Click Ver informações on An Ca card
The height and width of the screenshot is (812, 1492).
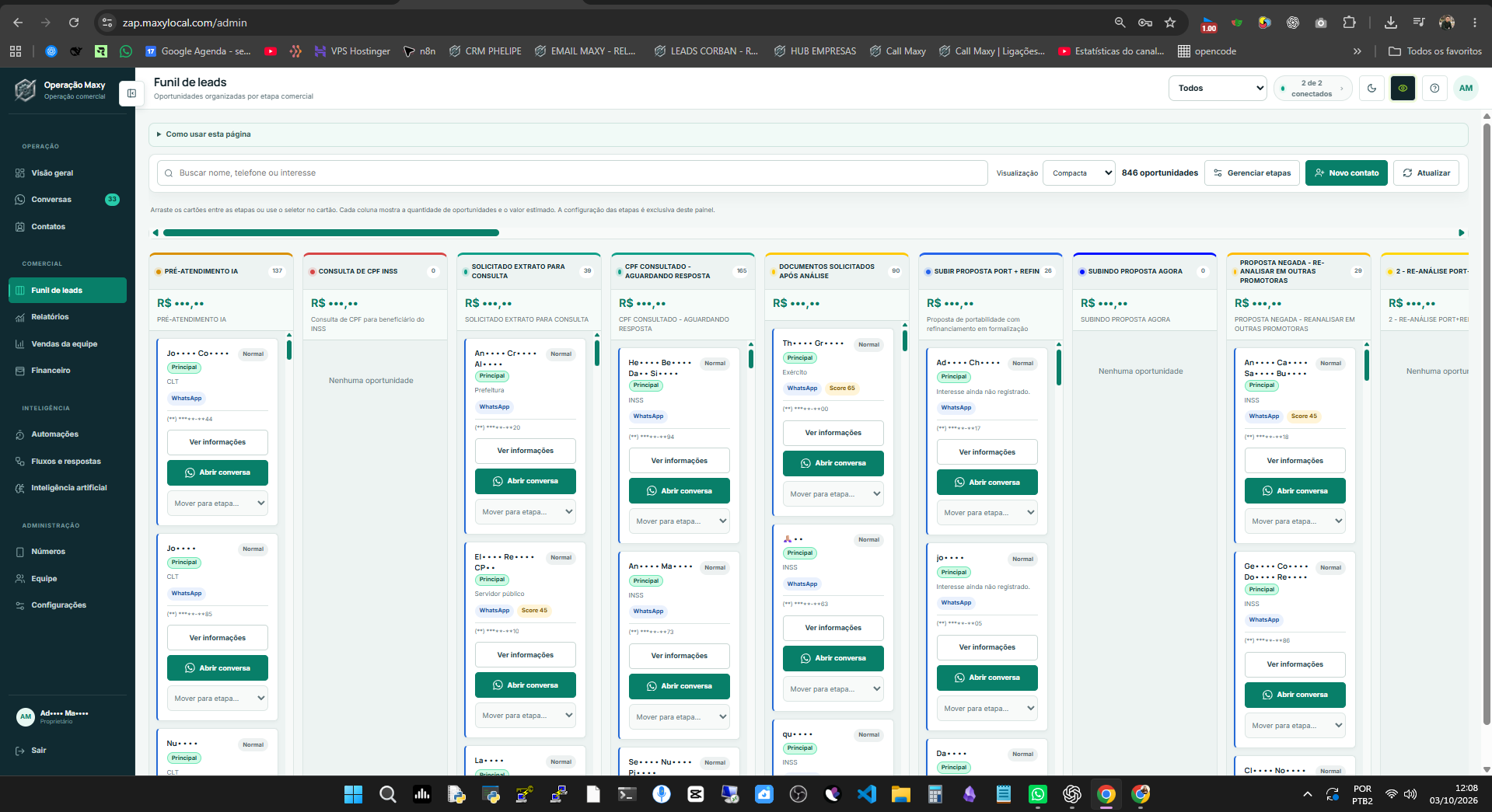[x=1295, y=461]
